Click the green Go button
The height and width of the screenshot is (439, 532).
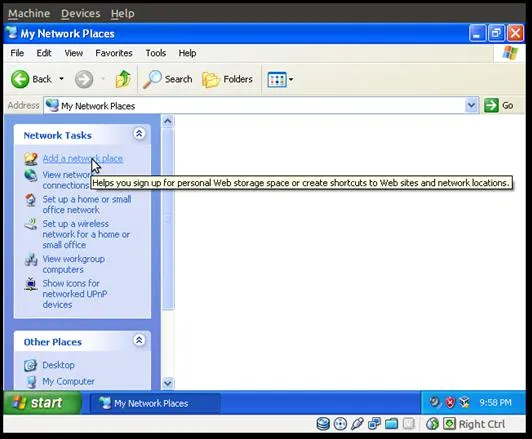(498, 106)
